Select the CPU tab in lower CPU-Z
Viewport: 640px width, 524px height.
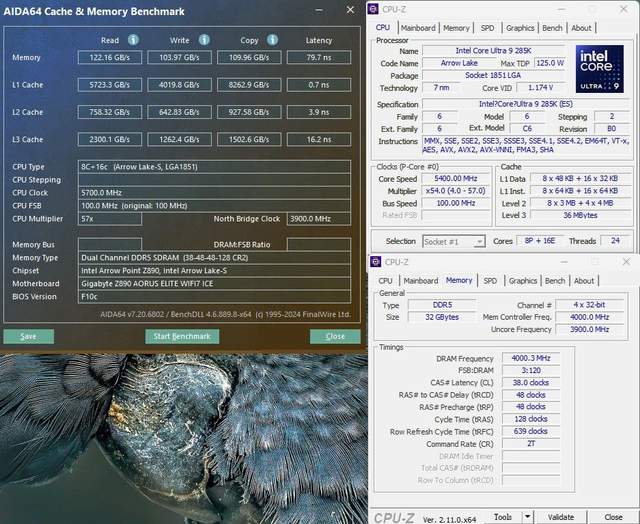385,281
